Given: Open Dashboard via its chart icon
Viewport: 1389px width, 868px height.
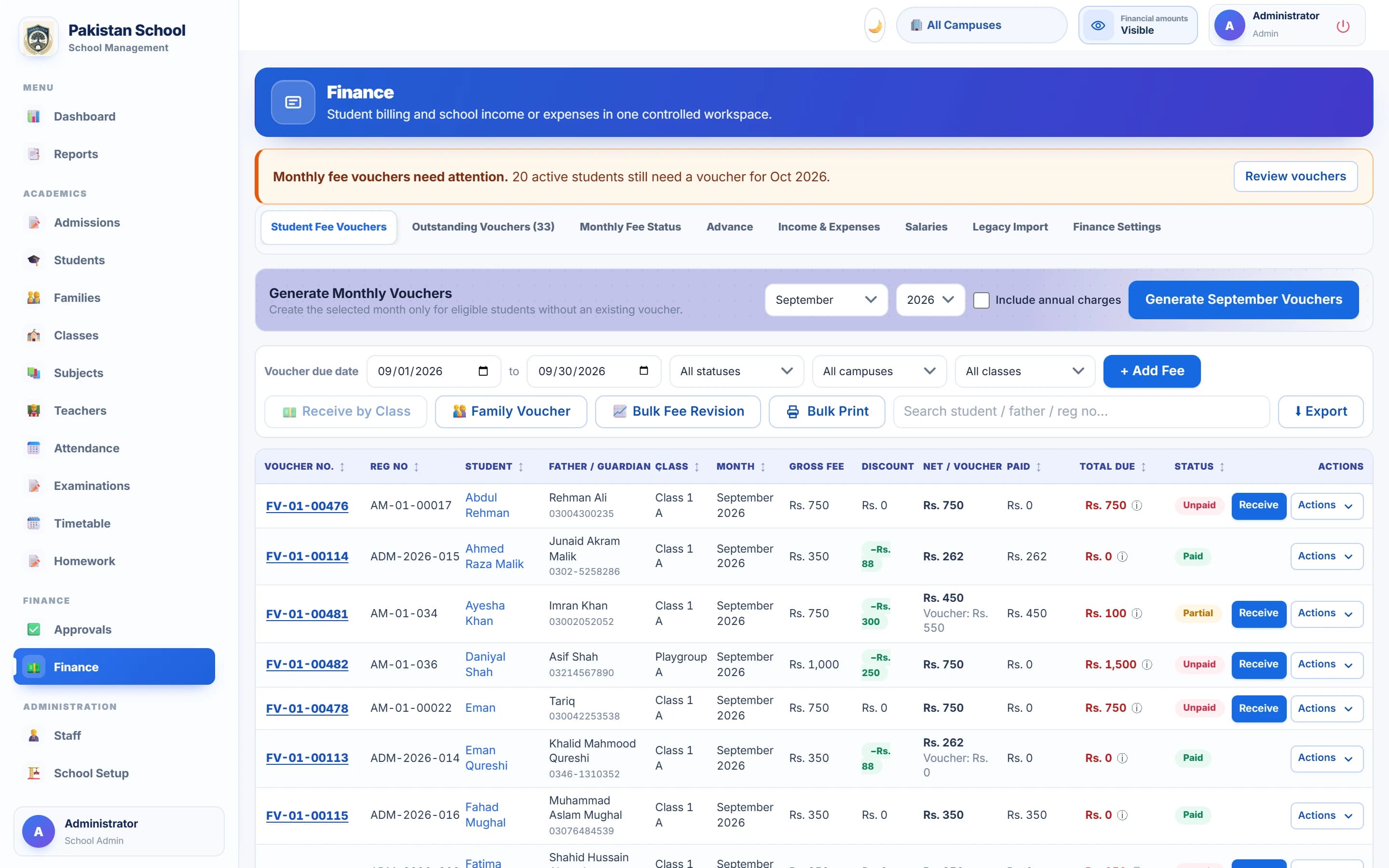Looking at the screenshot, I should tap(34, 117).
